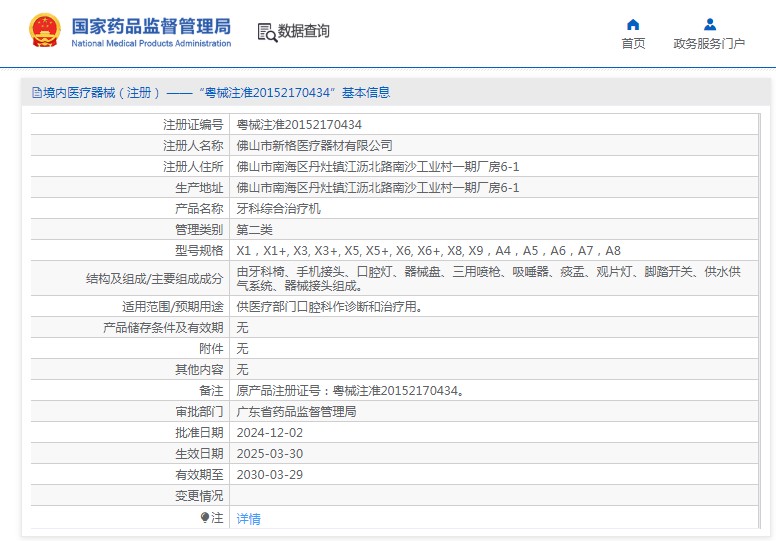Select the composition text starting 由牙科椅
Screen dimensions: 776x541
[488, 279]
